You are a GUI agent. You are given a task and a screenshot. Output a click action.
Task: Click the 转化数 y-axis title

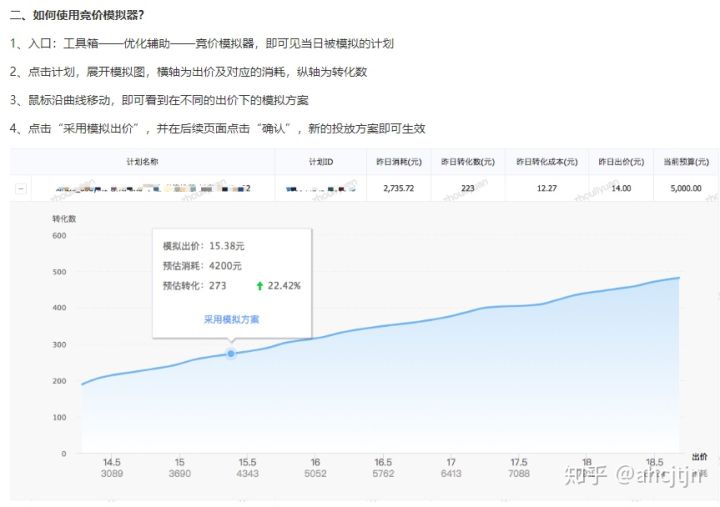[x=64, y=219]
